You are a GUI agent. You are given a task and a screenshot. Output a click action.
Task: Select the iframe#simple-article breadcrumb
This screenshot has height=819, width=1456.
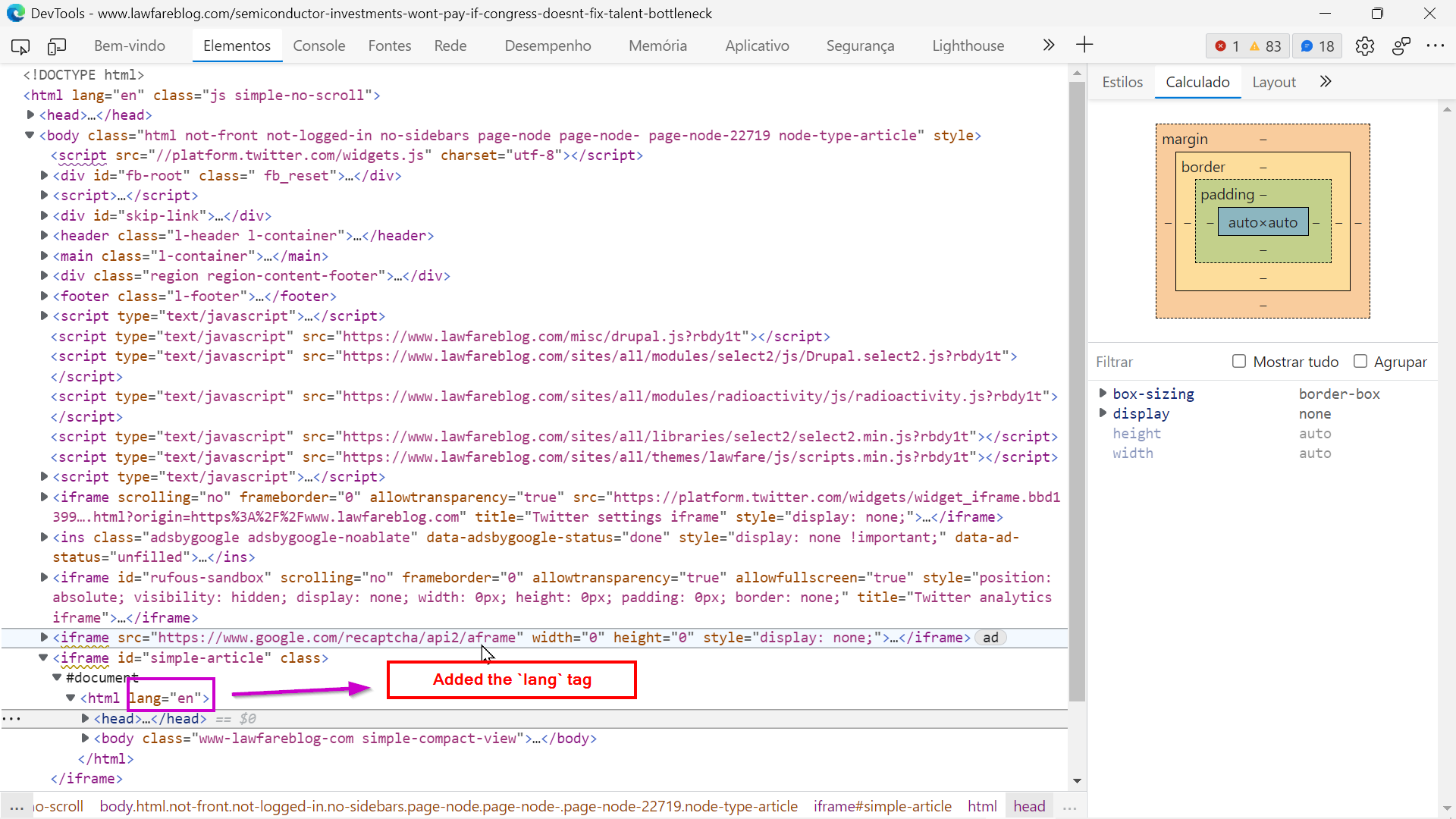click(x=882, y=806)
